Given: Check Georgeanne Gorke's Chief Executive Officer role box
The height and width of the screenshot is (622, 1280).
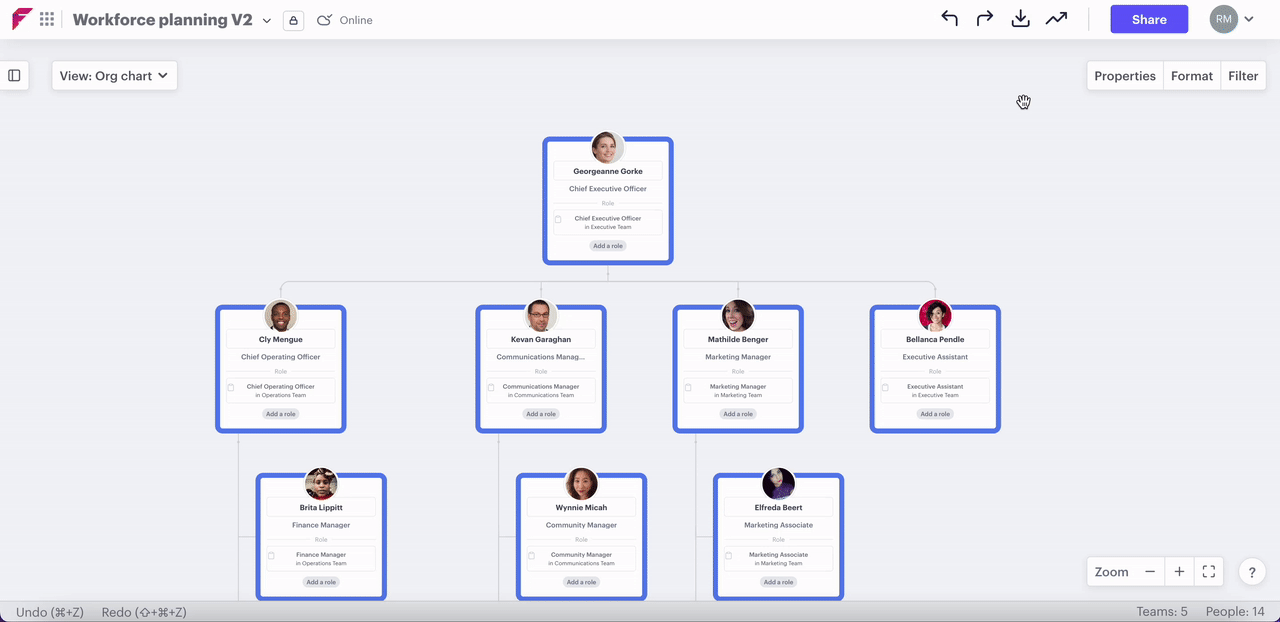Looking at the screenshot, I should [558, 220].
